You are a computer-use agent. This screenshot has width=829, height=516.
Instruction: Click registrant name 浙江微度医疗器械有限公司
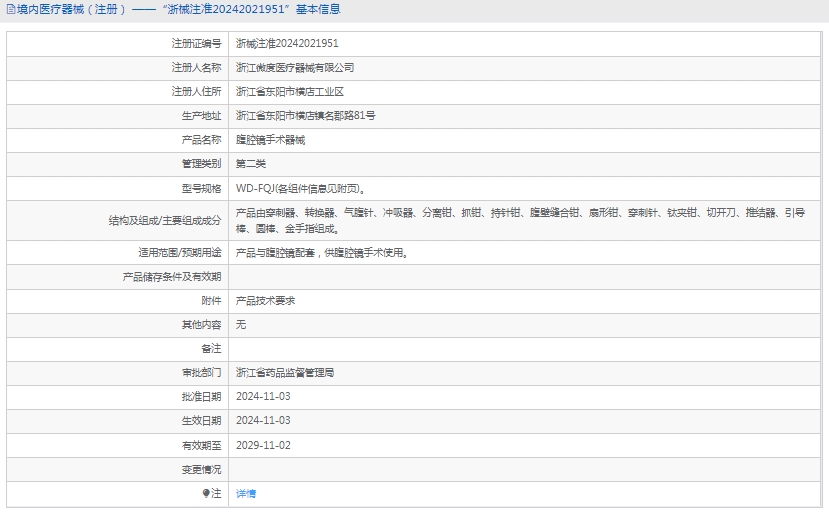click(x=294, y=68)
